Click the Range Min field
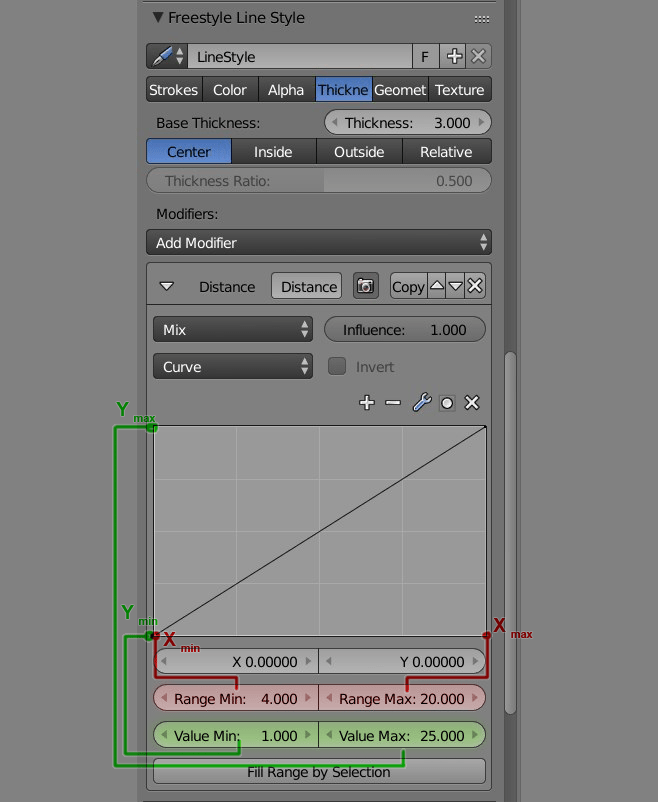Screen dimensions: 658x802 coord(236,698)
